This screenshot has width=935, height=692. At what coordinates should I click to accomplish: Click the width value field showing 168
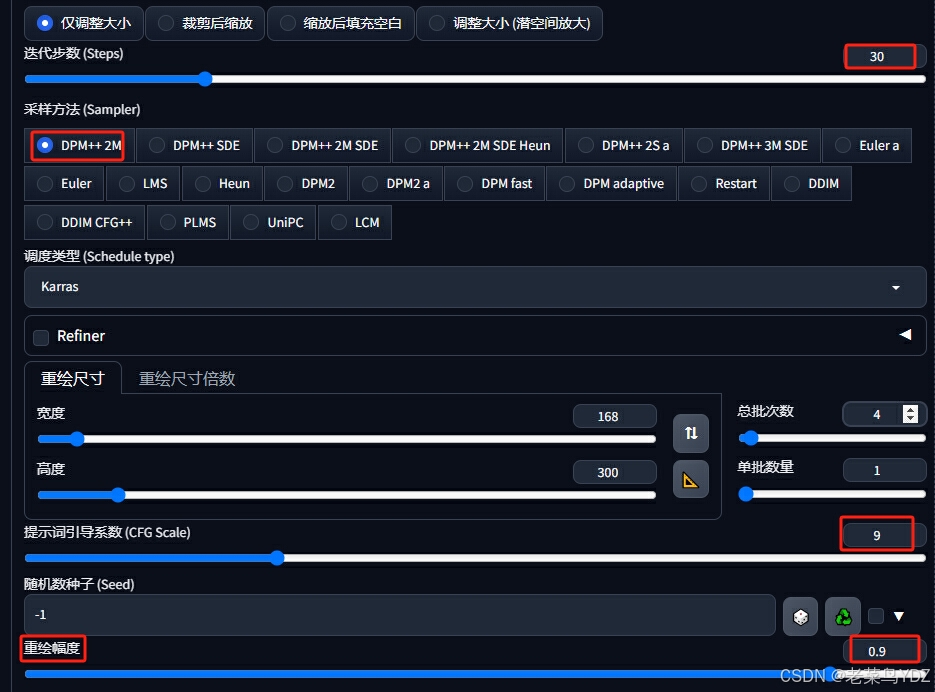615,416
